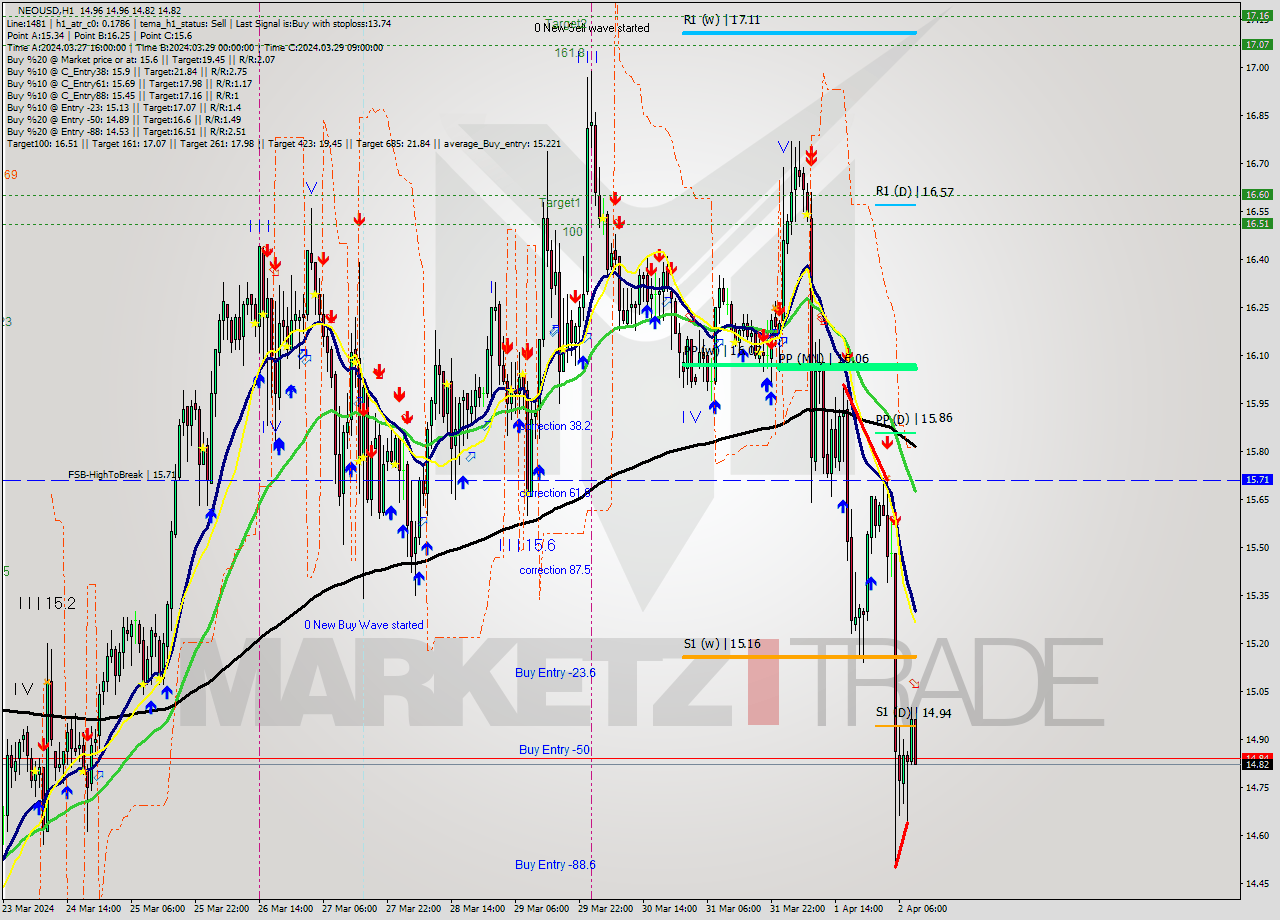The image size is (1280, 920).
Task: Click the 17.00 price axis tick
Action: [x=1256, y=68]
